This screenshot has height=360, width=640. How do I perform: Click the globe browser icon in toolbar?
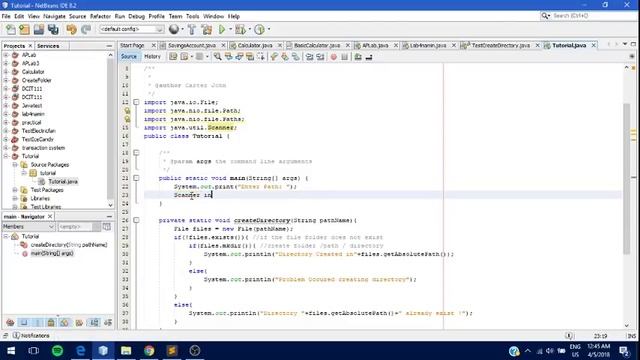pyautogui.click(x=174, y=29)
